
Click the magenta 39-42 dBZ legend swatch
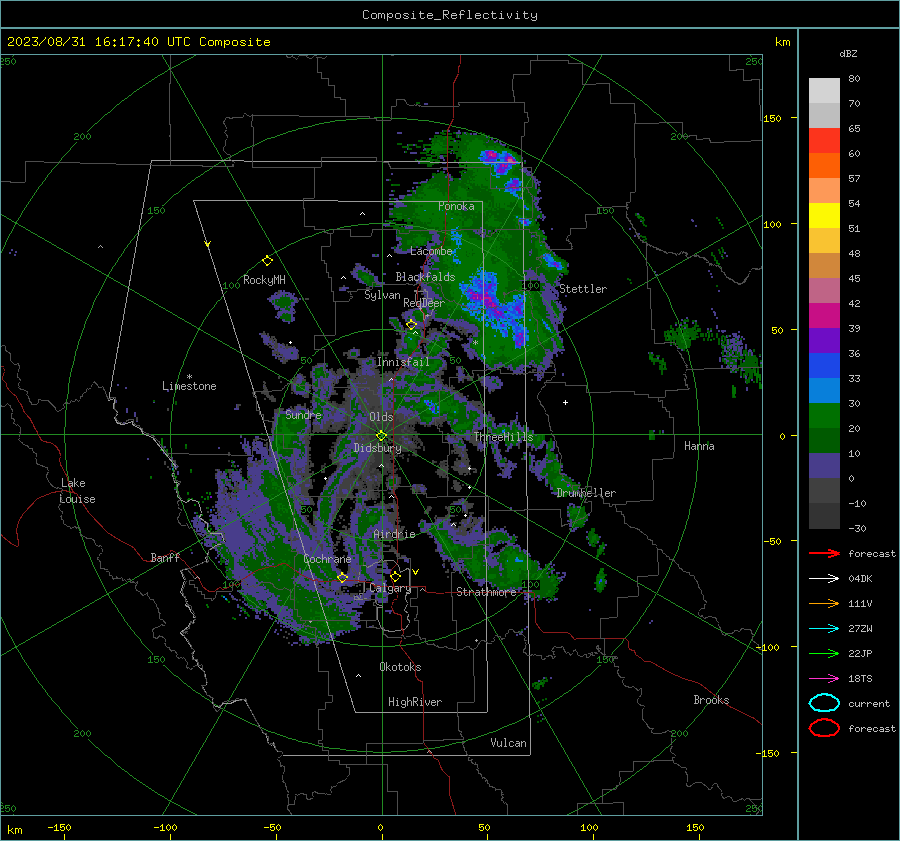pos(824,315)
